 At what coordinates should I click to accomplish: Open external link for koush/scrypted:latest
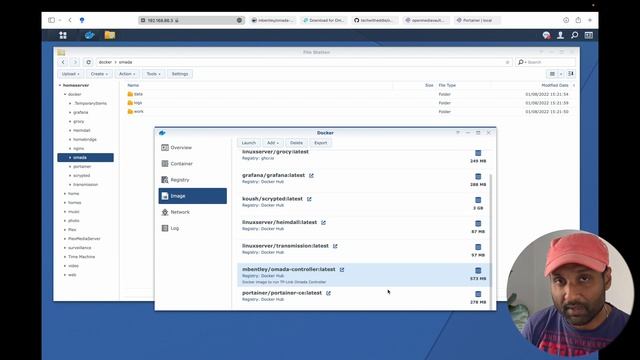point(309,199)
